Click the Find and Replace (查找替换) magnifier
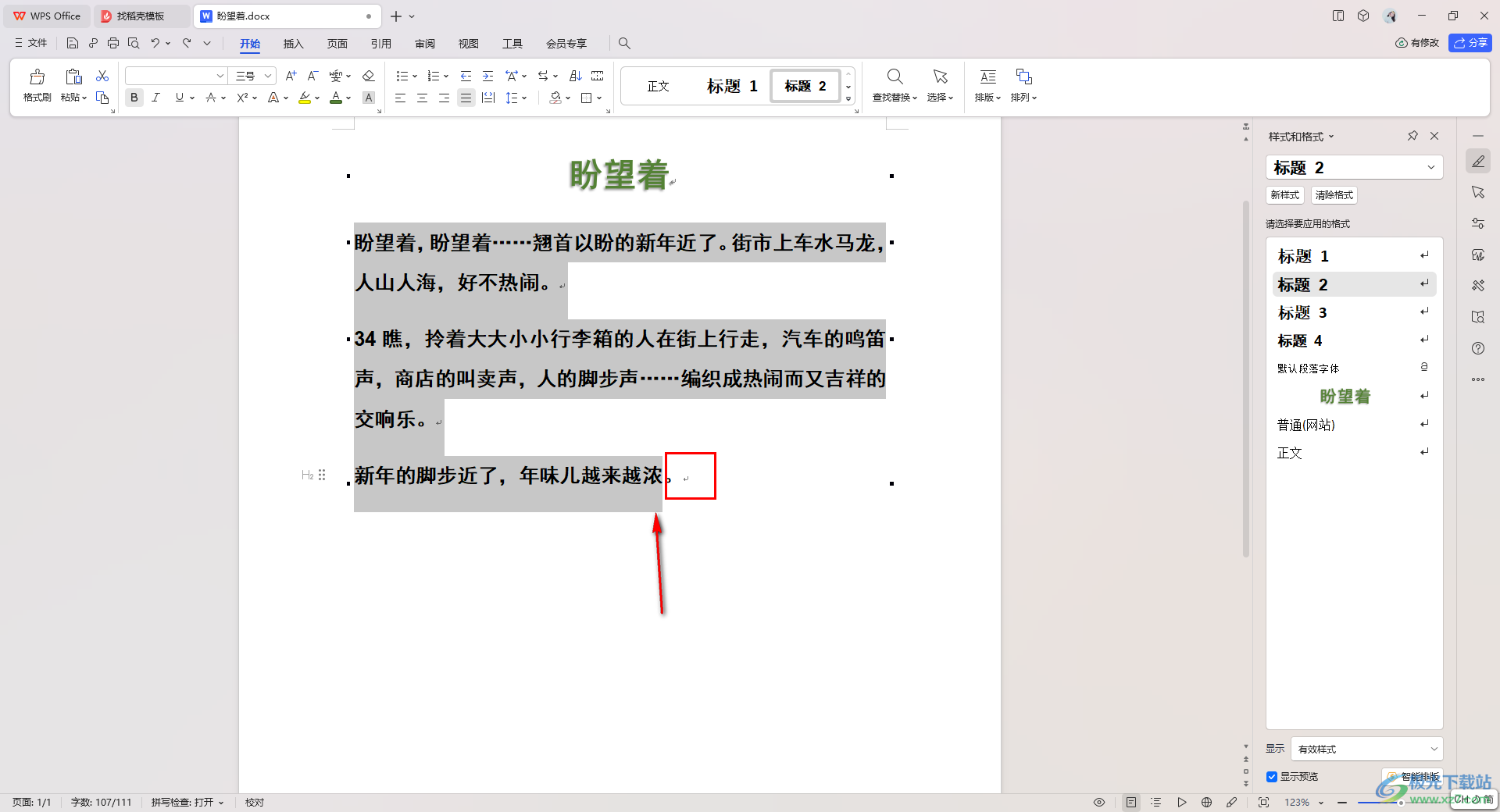Viewport: 1500px width, 812px height. (895, 77)
